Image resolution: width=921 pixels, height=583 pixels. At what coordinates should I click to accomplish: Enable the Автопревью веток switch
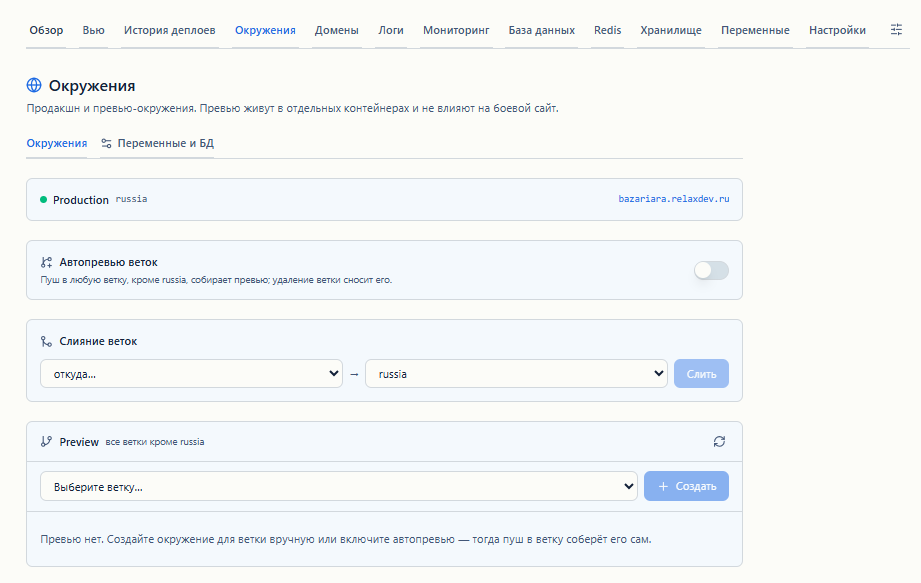(711, 270)
